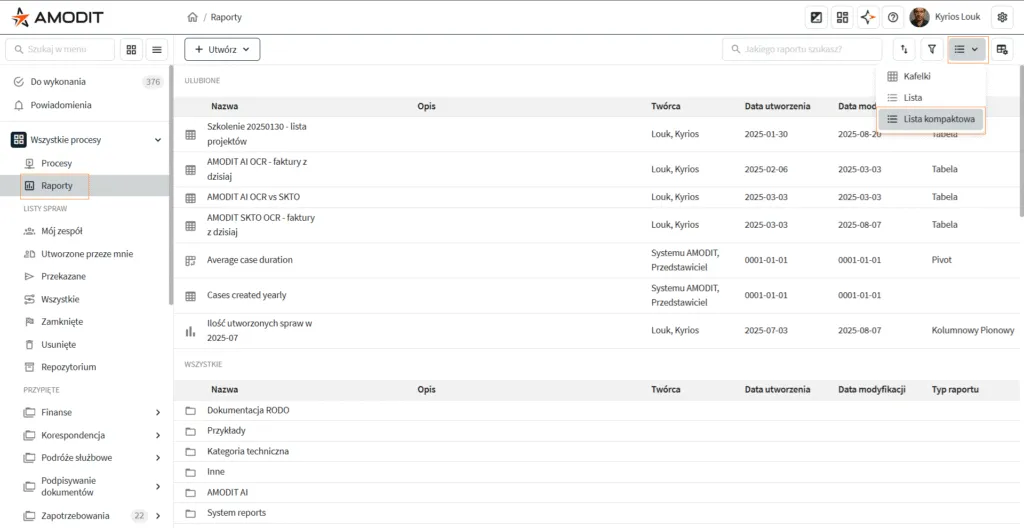This screenshot has height=528, width=1024.
Task: Open the home icon in breadcrumb
Action: (x=192, y=18)
